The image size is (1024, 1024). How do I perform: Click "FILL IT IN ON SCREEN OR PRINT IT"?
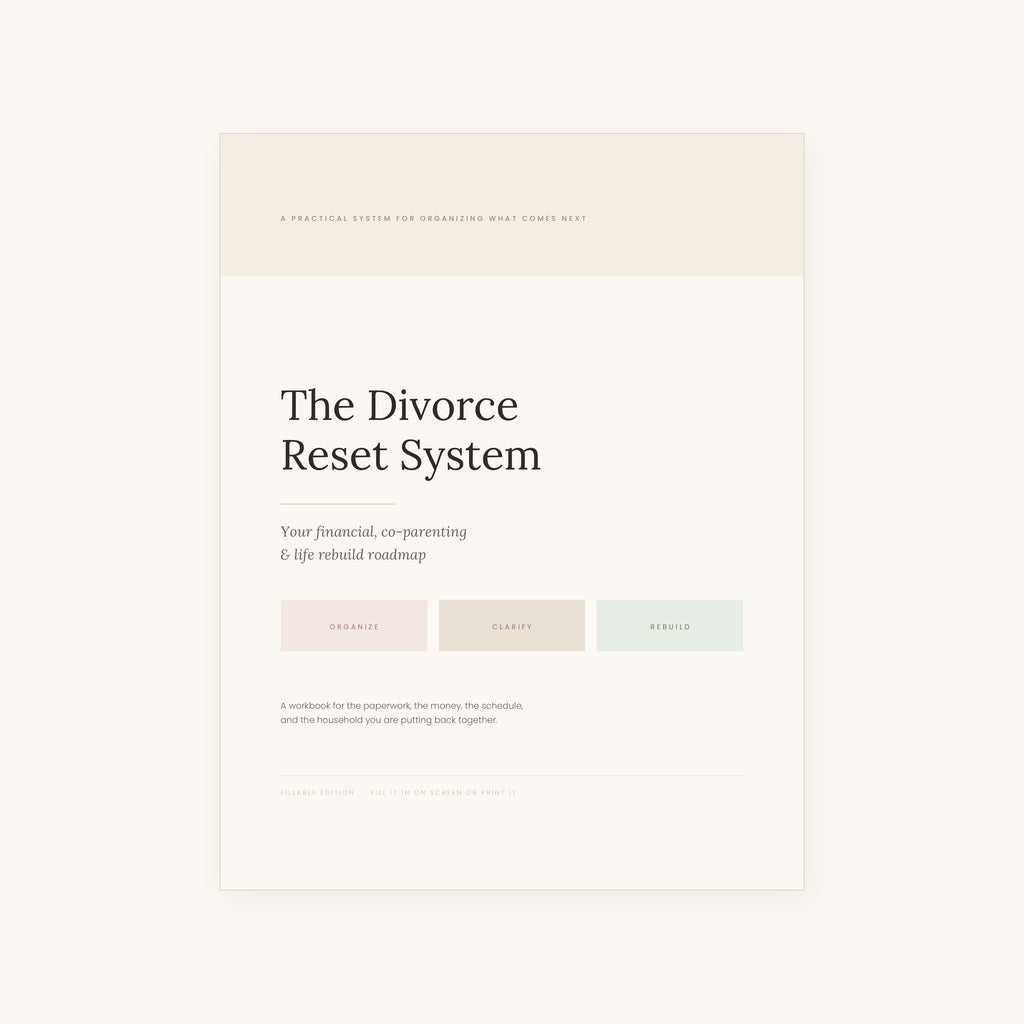443,793
